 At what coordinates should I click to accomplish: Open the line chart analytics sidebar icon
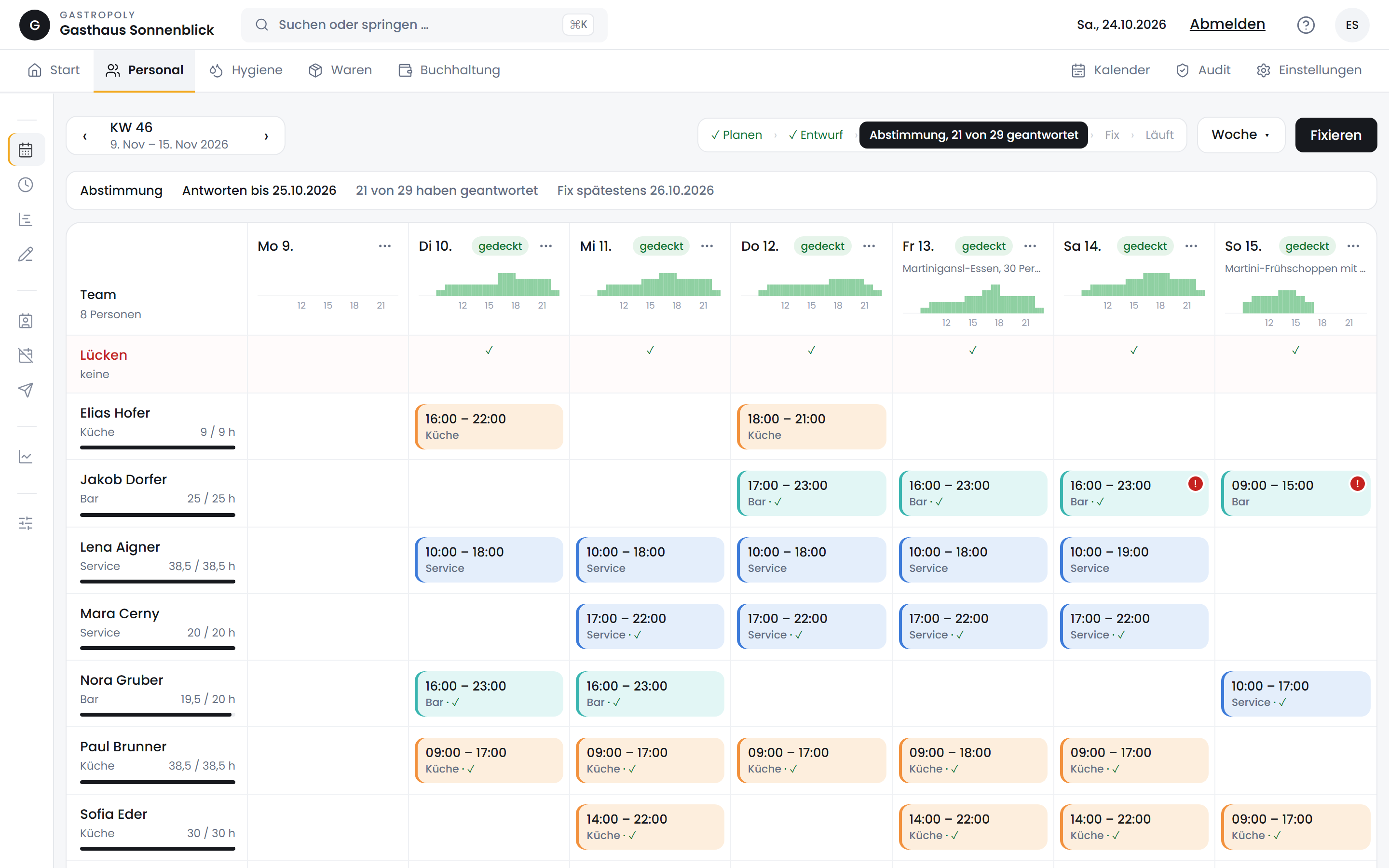tap(26, 456)
